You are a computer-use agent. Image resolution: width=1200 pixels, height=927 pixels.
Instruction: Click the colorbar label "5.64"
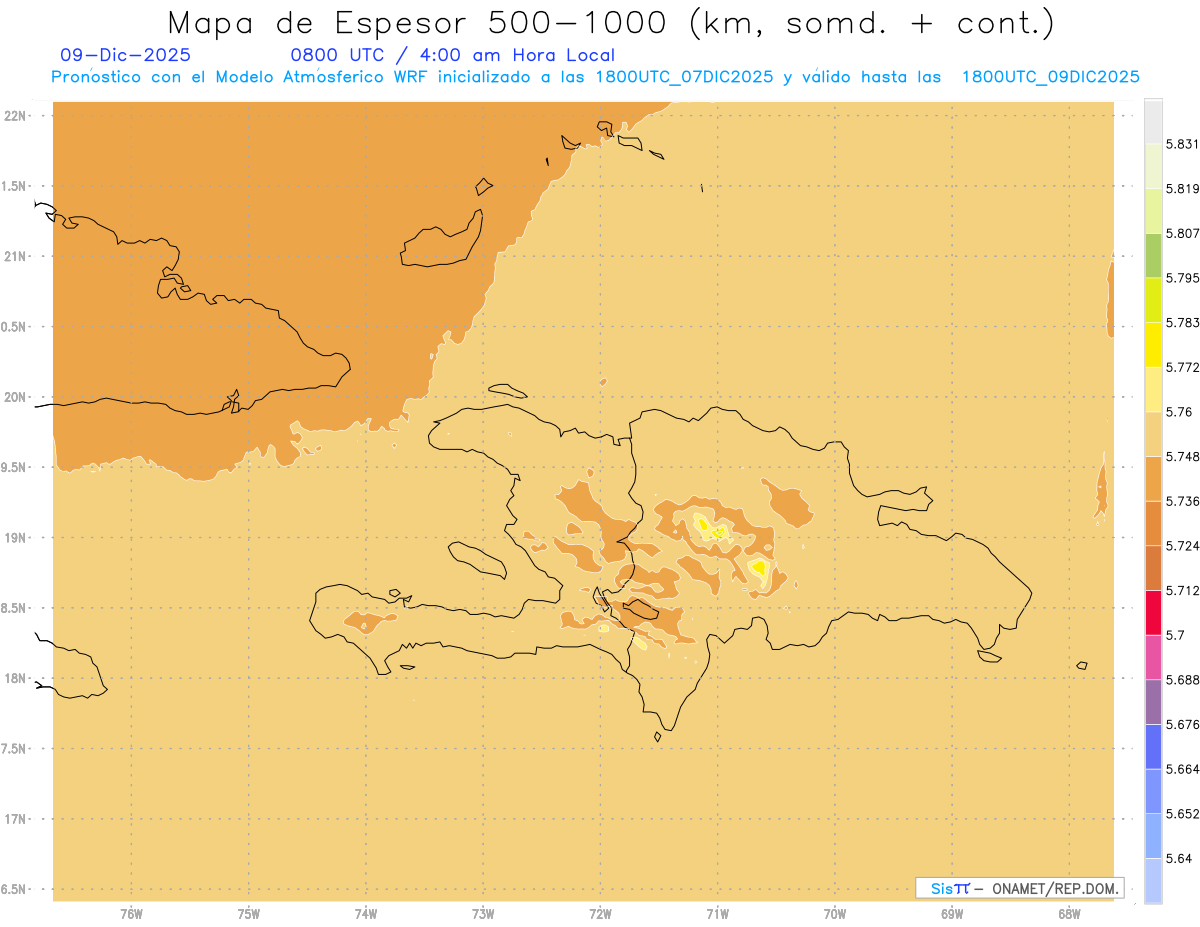[x=1179, y=859]
